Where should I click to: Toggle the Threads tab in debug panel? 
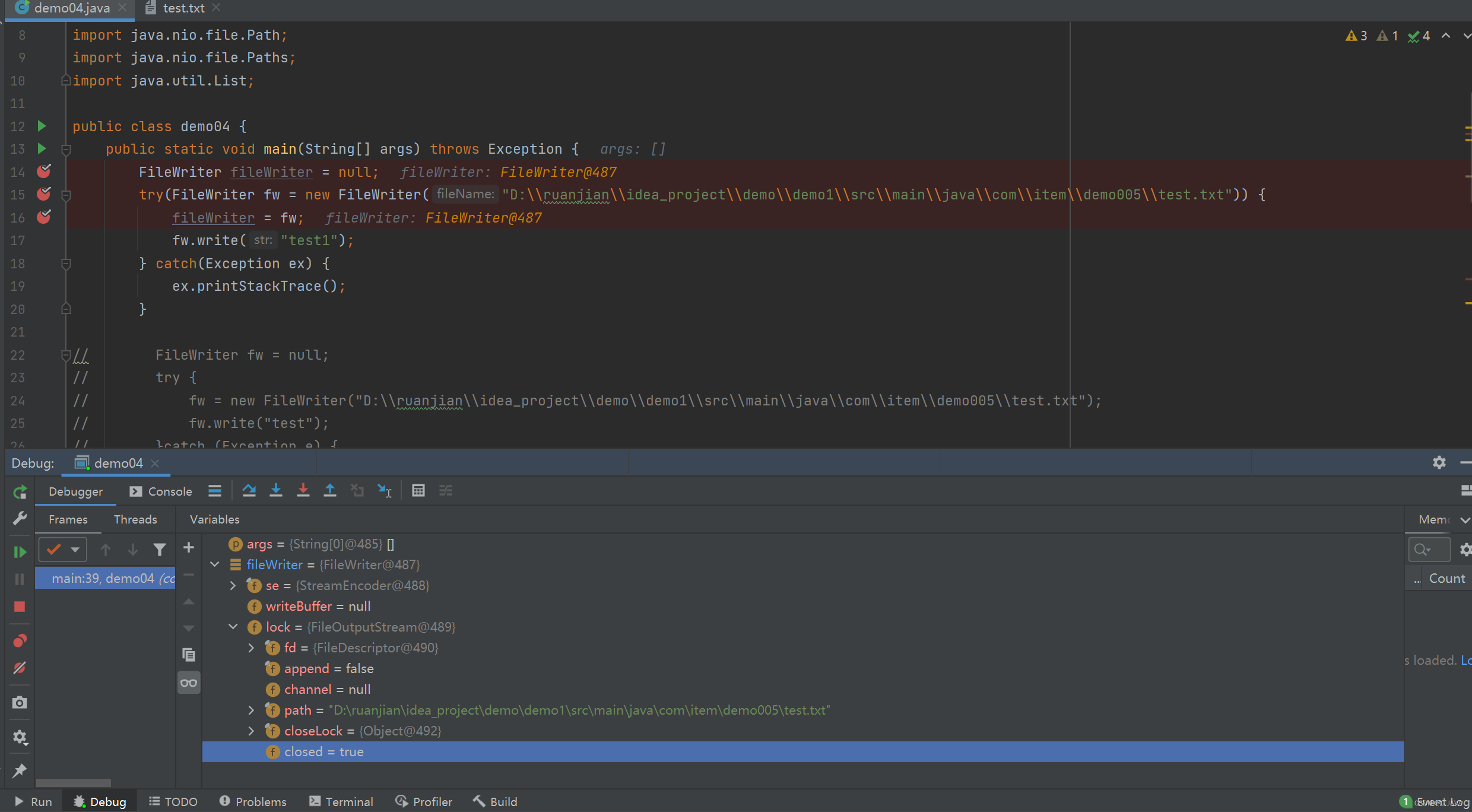(135, 518)
